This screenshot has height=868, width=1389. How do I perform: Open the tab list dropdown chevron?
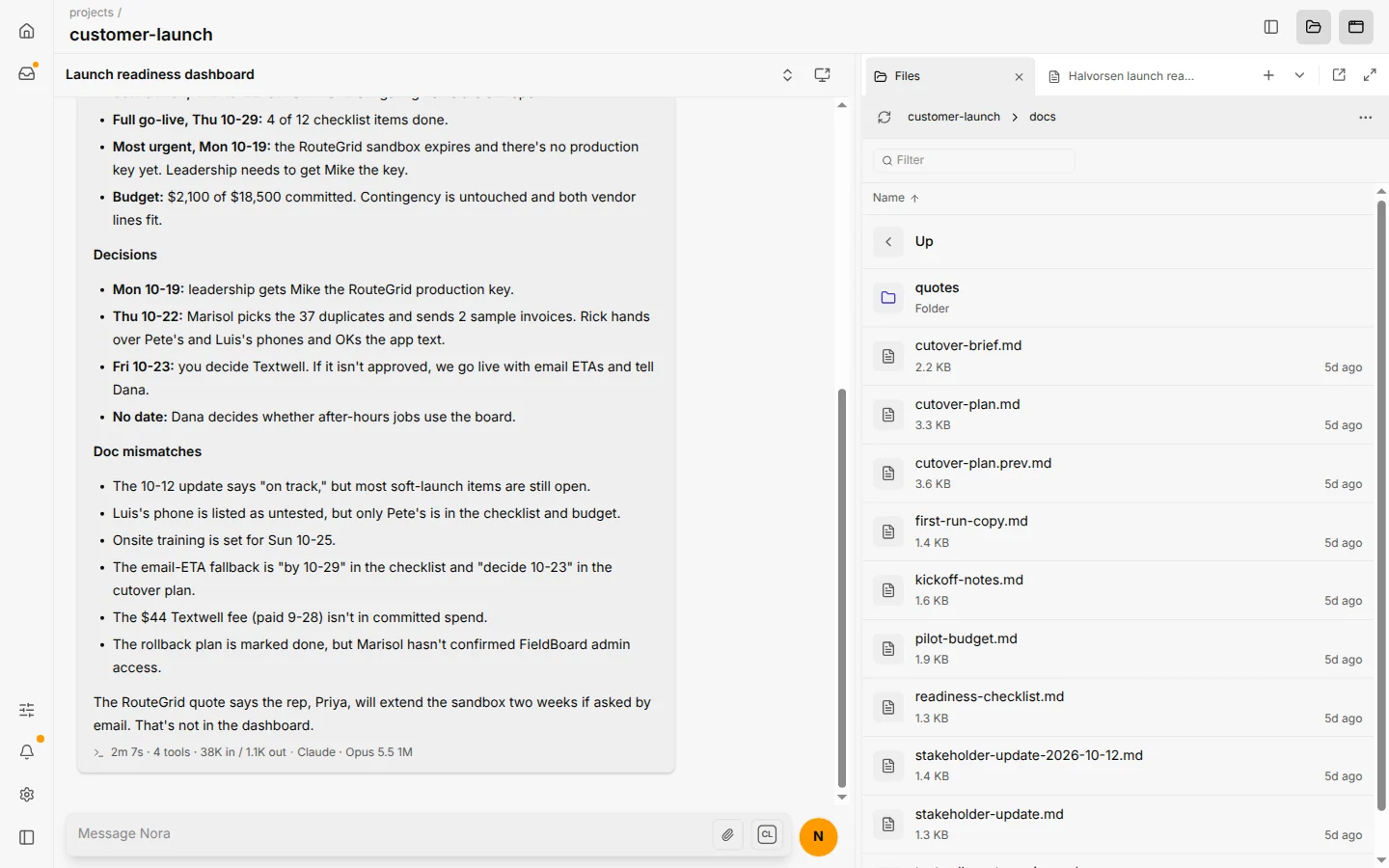1299,75
